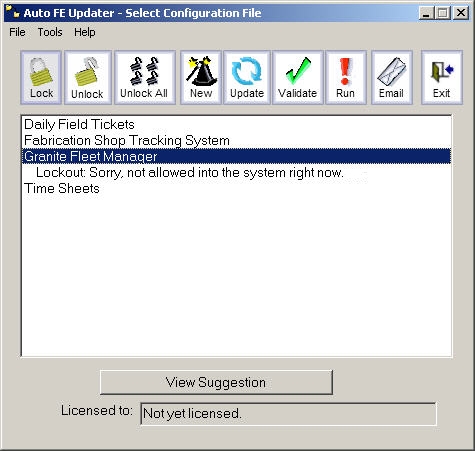Image resolution: width=475 pixels, height=451 pixels.
Task: Close the Auto FE Updater window
Action: 461,13
